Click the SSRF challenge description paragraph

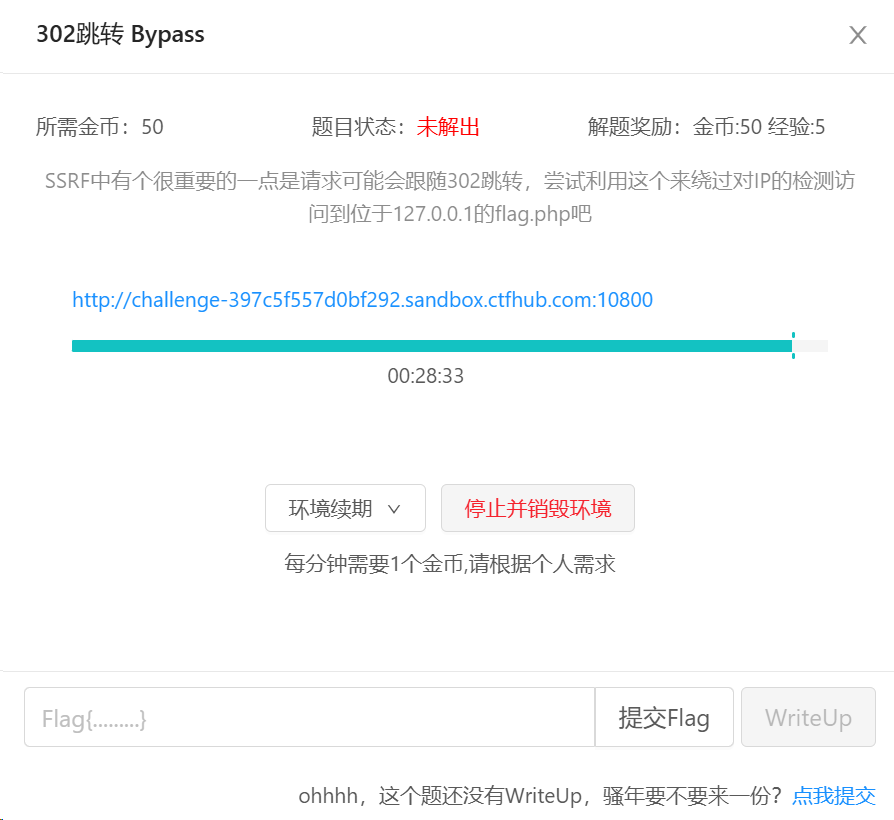(x=450, y=197)
